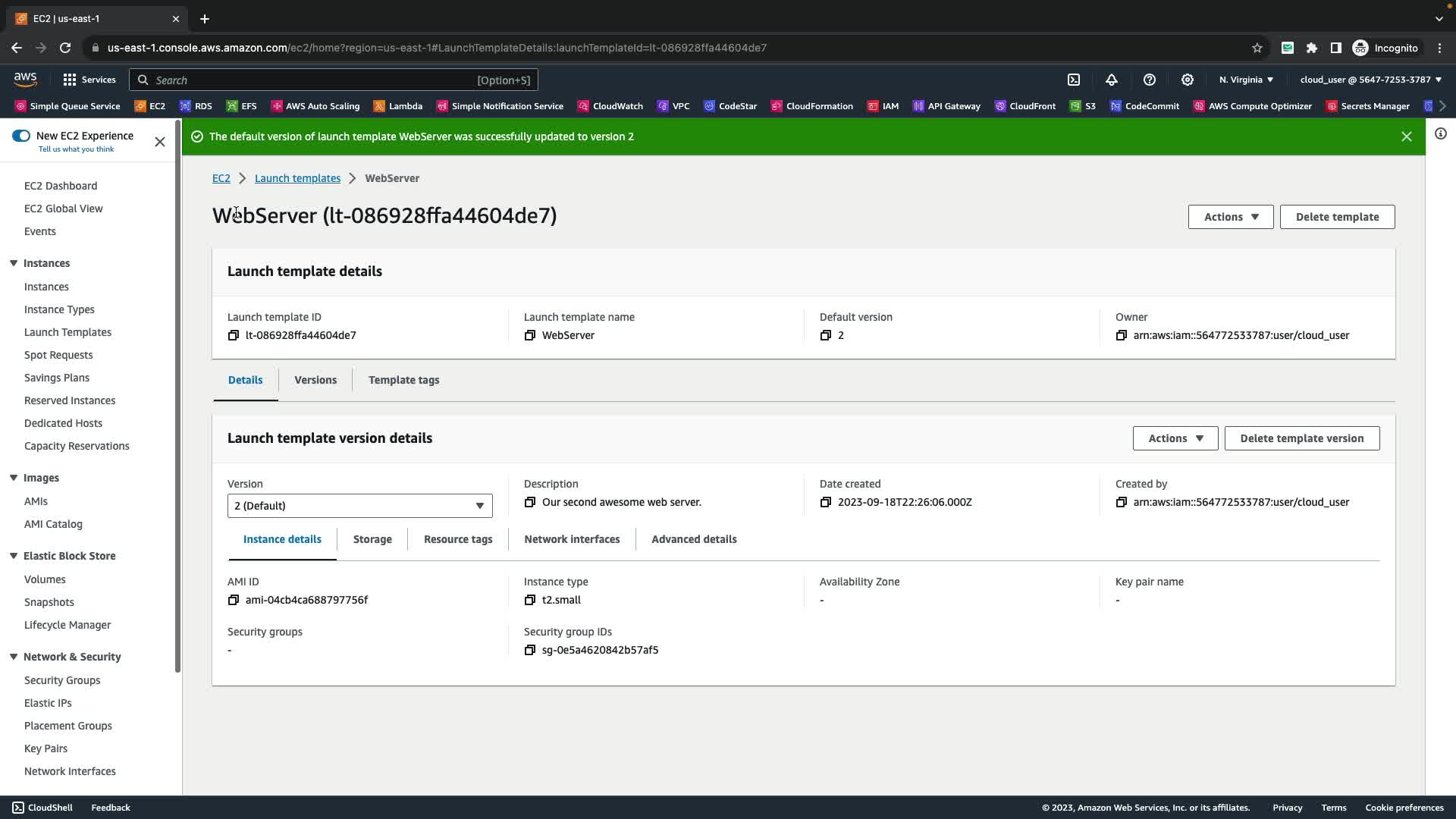Click the Delete template button
The height and width of the screenshot is (819, 1456).
1337,217
